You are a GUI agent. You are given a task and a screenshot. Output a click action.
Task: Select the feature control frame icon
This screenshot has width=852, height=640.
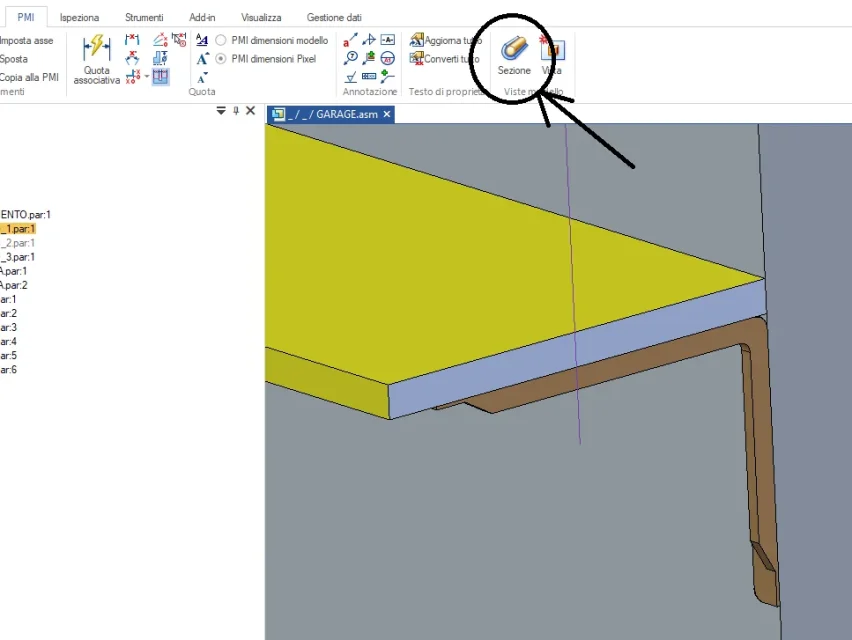(x=369, y=76)
